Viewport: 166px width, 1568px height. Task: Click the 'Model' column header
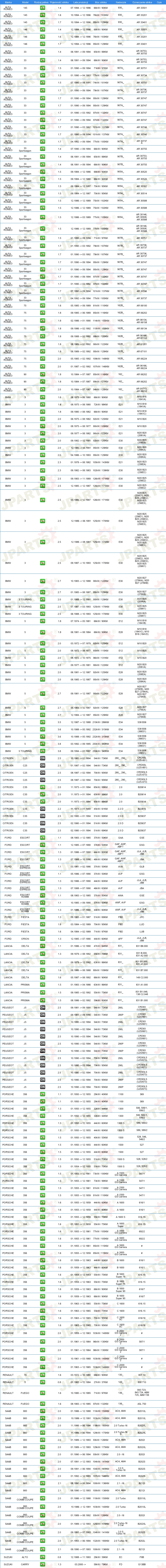pyautogui.click(x=25, y=2)
